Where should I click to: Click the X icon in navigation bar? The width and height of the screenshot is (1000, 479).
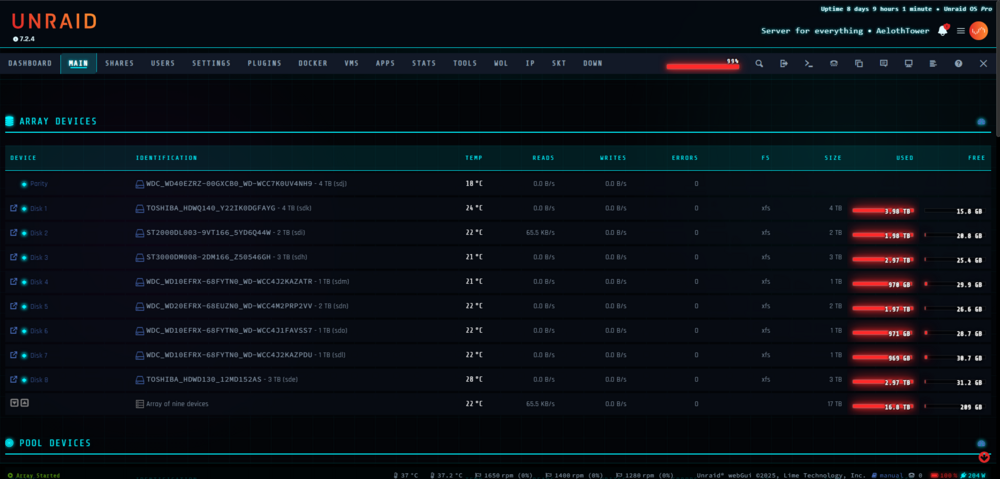pos(983,64)
